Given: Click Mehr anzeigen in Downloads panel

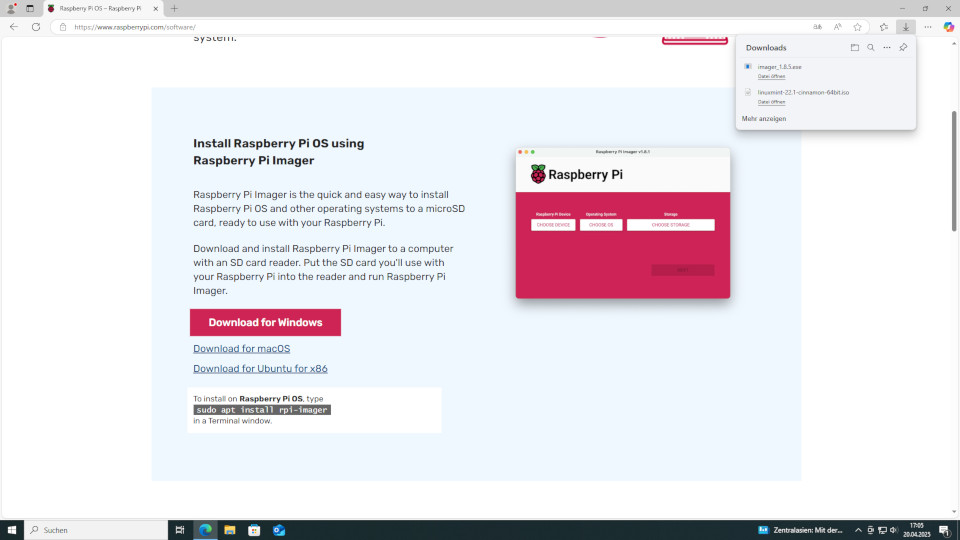Looking at the screenshot, I should point(763,119).
